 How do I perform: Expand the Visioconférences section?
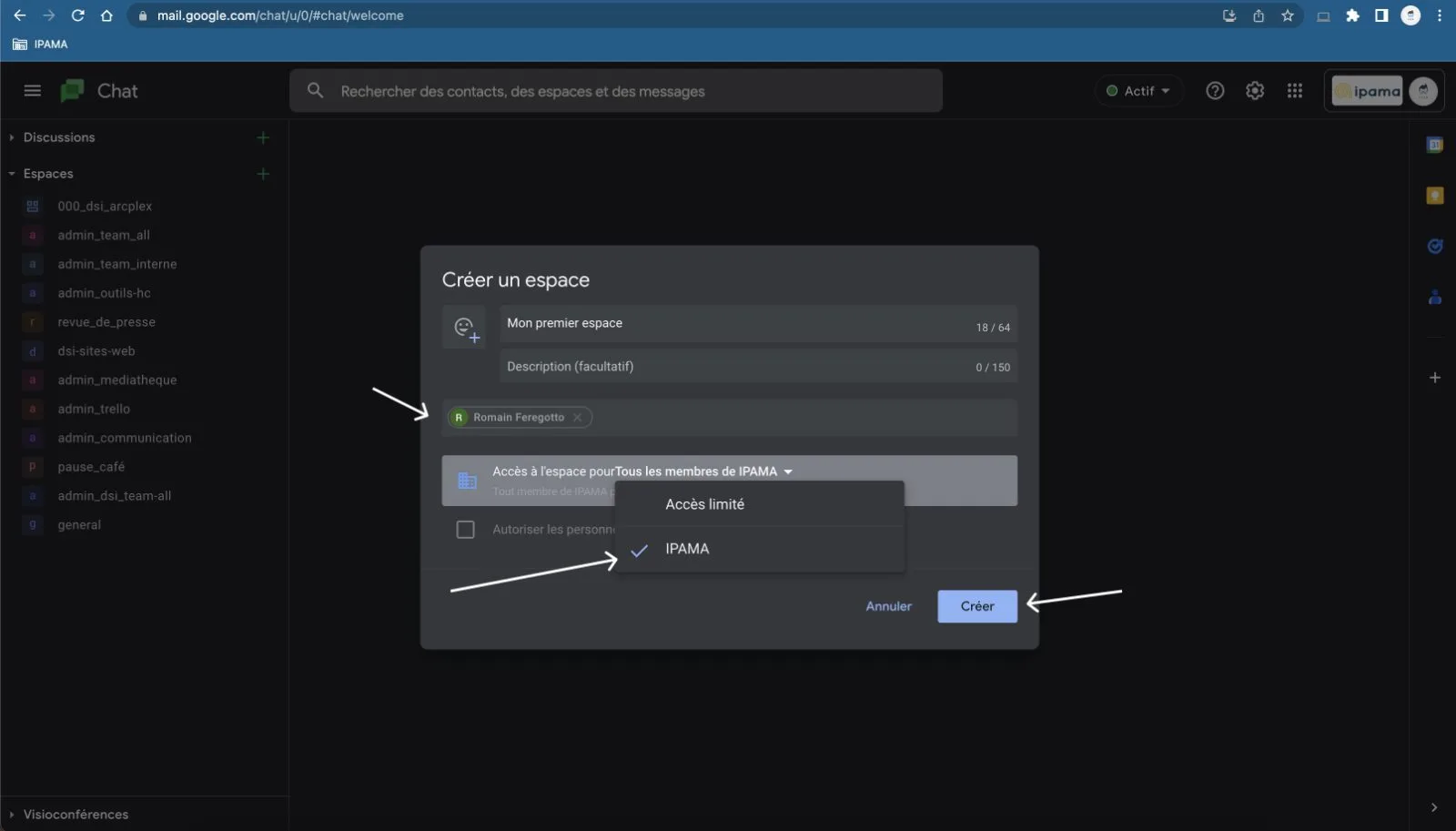click(76, 815)
